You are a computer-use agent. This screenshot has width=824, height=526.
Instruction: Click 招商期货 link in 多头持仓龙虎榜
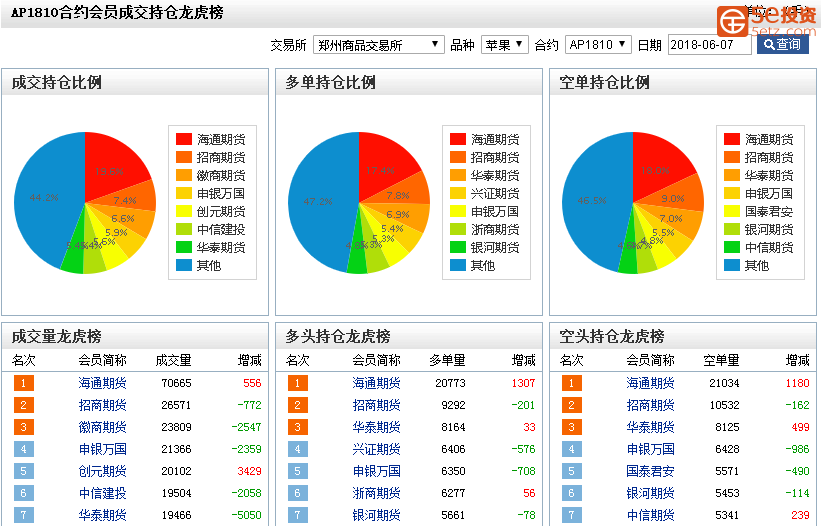[x=376, y=405]
